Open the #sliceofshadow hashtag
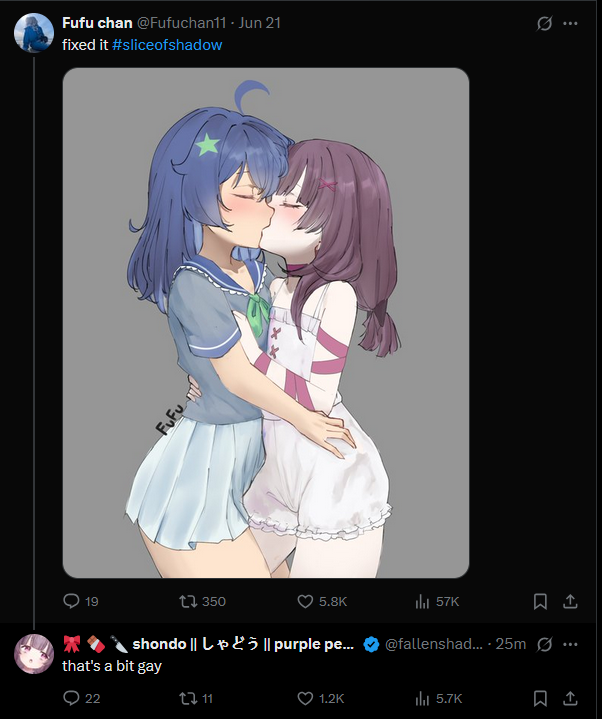Screen dimensions: 602x719 [167, 45]
